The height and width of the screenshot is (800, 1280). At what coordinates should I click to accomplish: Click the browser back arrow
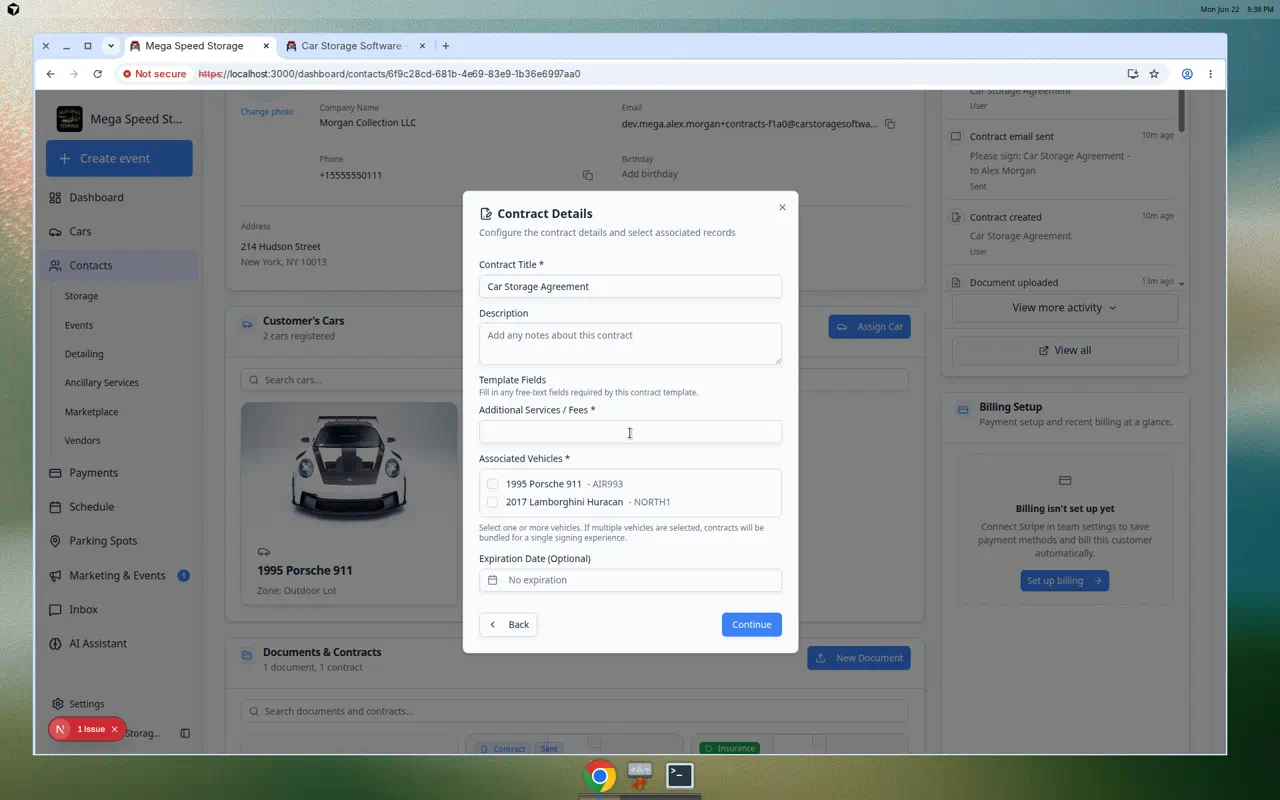(x=51, y=74)
